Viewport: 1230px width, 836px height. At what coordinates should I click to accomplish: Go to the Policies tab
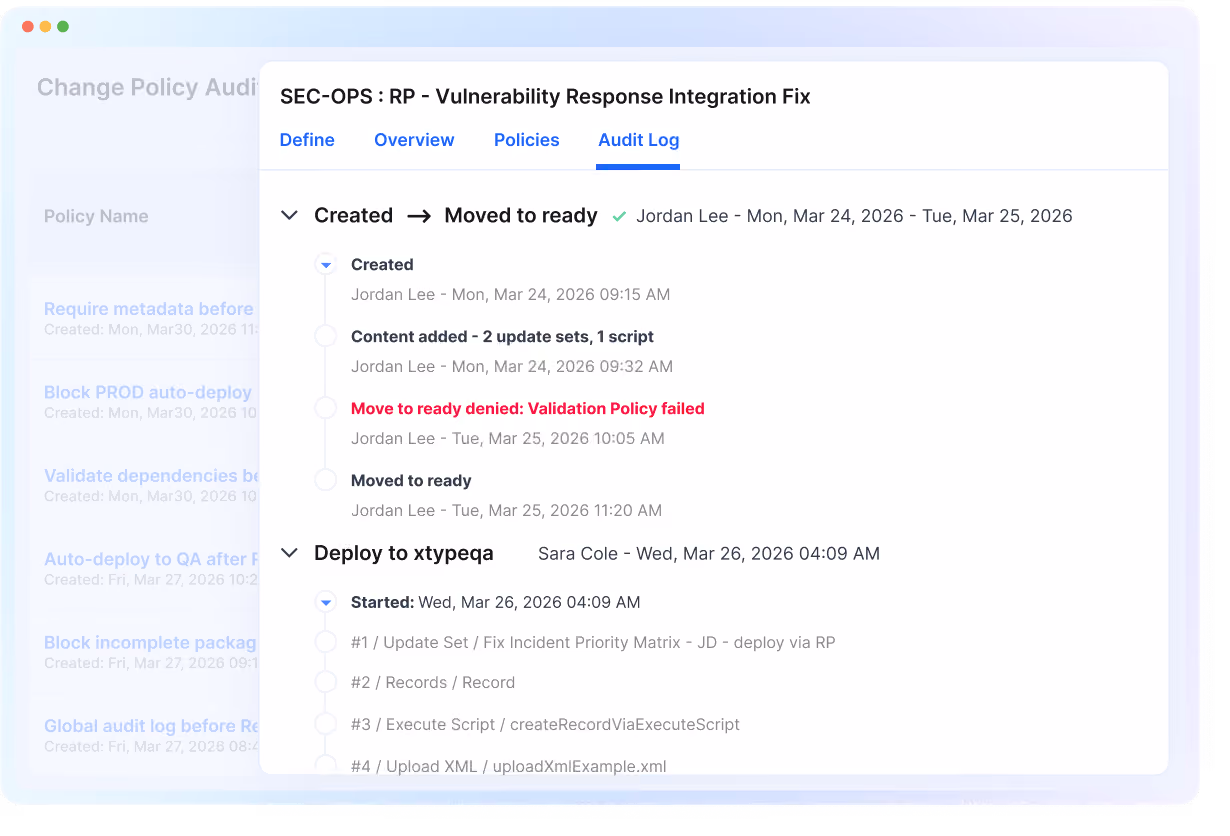(x=527, y=140)
